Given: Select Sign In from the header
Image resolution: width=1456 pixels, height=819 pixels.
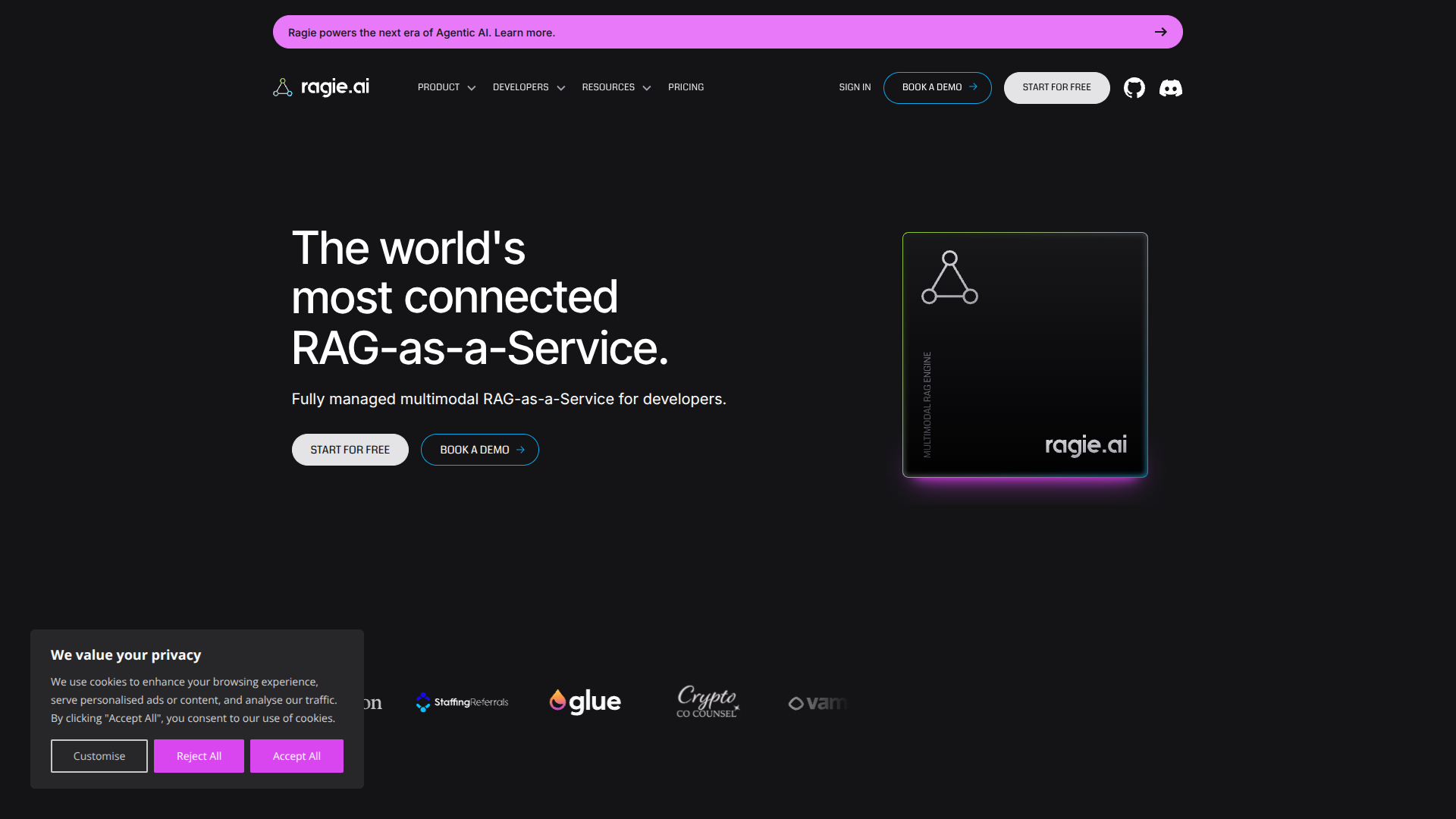Looking at the screenshot, I should (855, 87).
